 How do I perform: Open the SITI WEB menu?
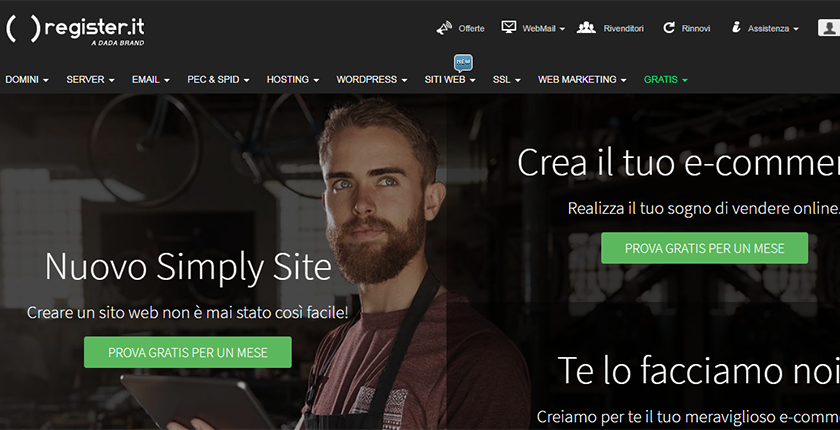tap(449, 80)
